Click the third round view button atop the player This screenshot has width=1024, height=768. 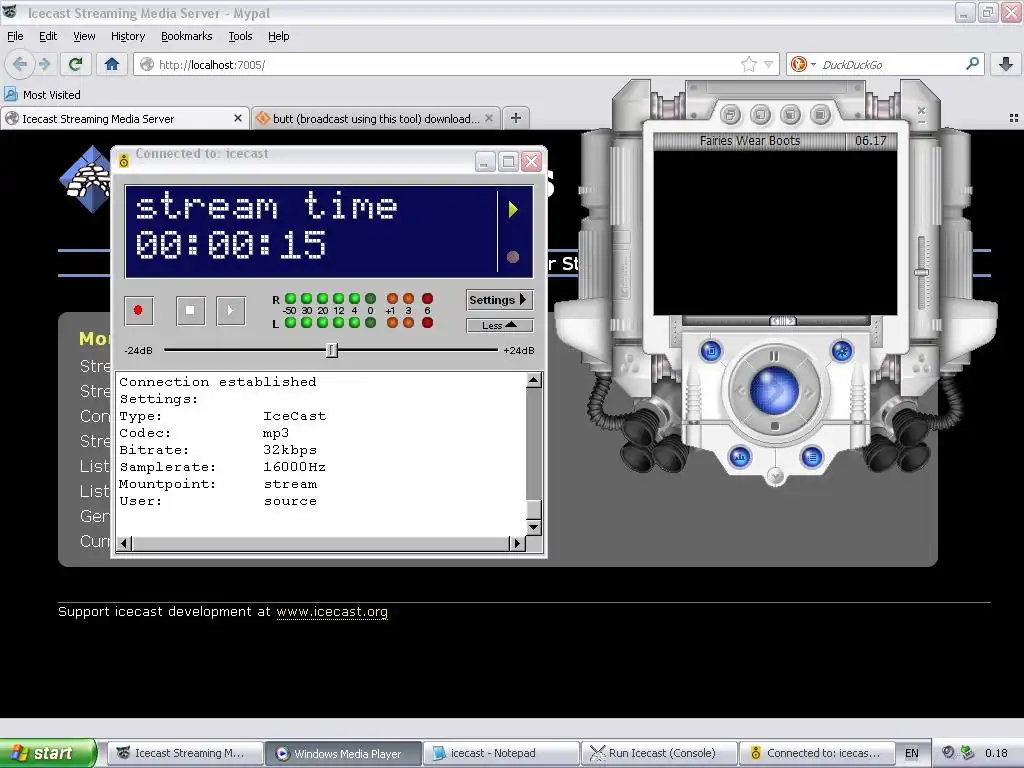[790, 116]
